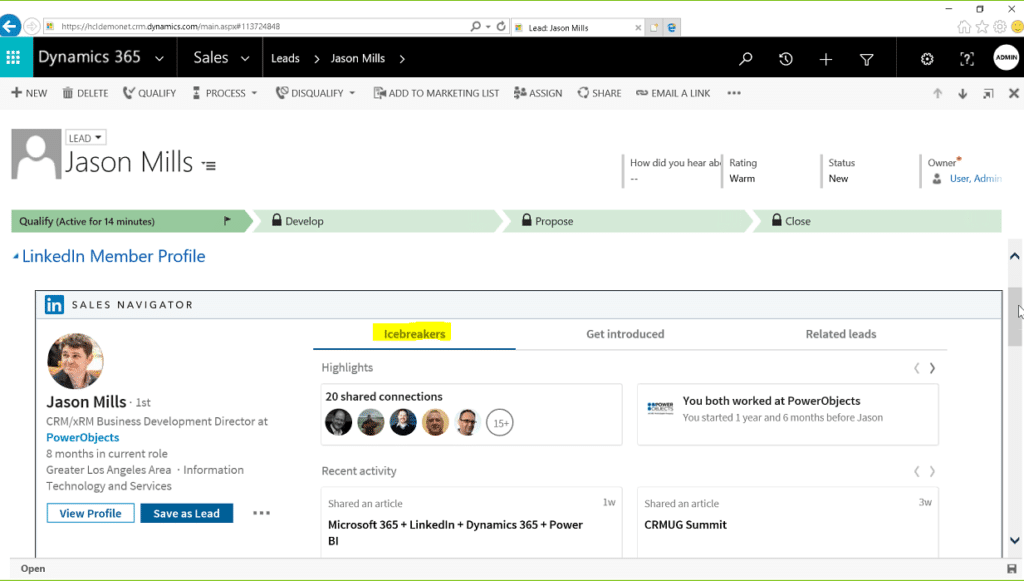Viewport: 1024px width, 581px height.
Task: Go to previous record up arrow
Action: [937, 93]
